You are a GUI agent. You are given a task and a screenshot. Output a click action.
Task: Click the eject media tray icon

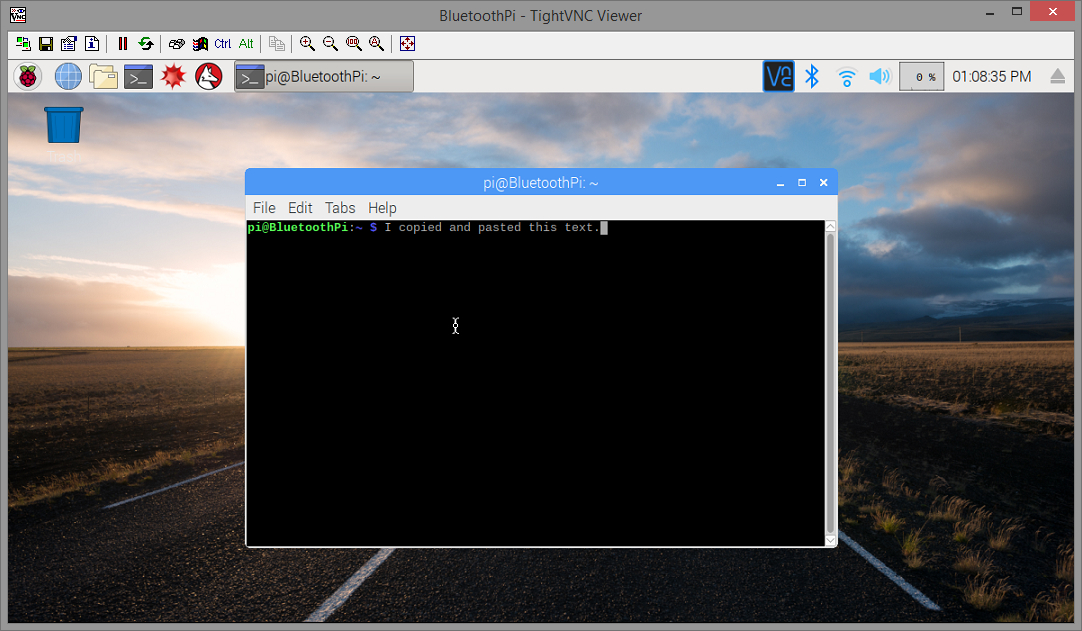click(x=1058, y=76)
